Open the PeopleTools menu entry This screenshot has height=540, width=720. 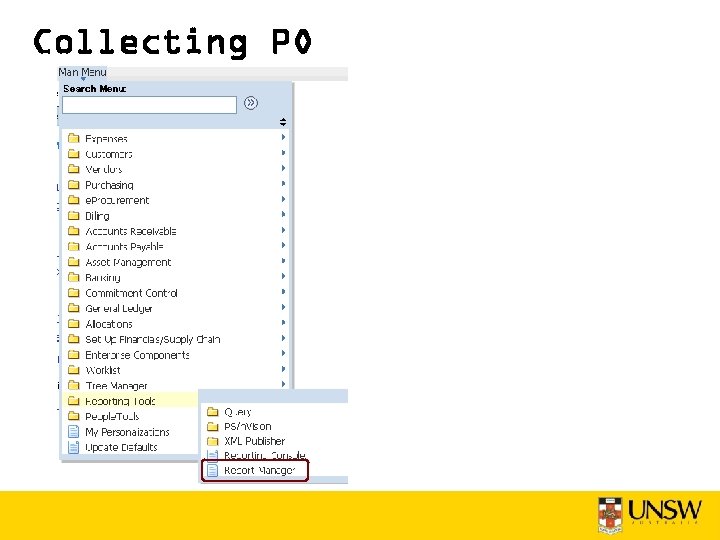tap(112, 416)
